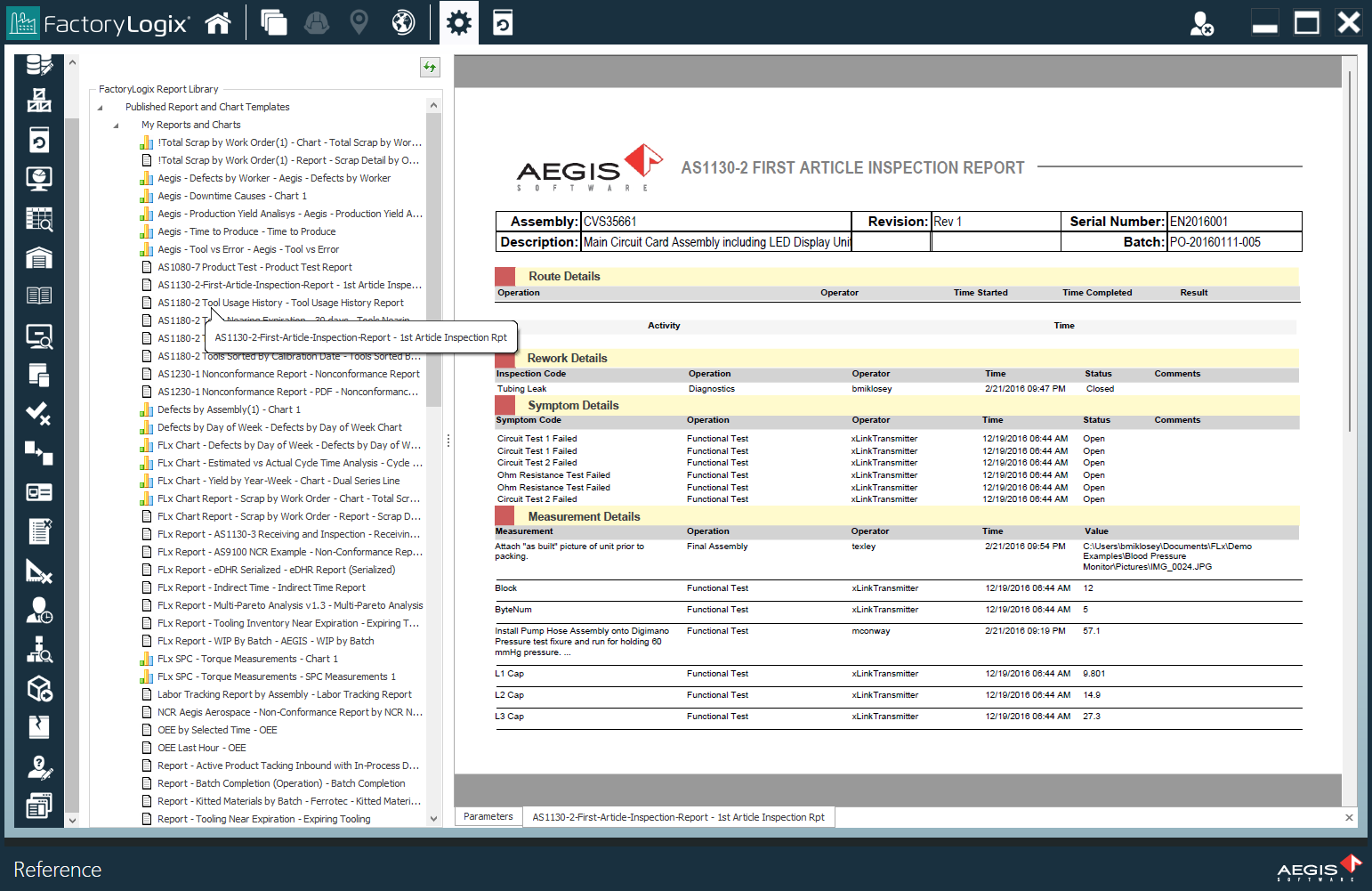Select the location pin icon in the toolbar
Screen dimensions: 1372x891
coord(359,22)
